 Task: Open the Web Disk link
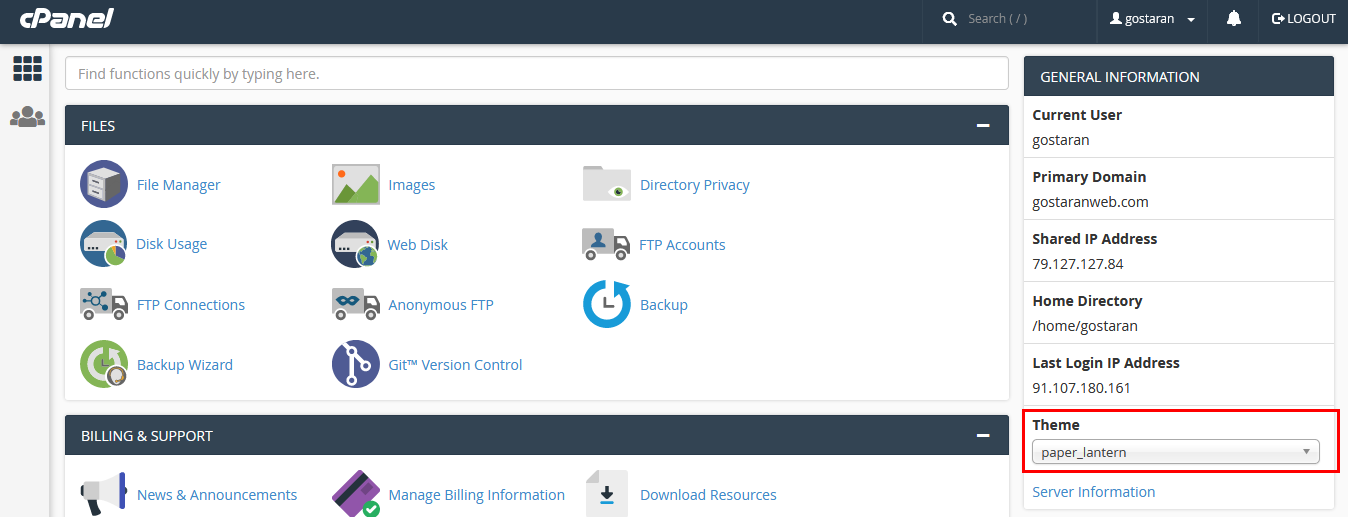click(418, 245)
